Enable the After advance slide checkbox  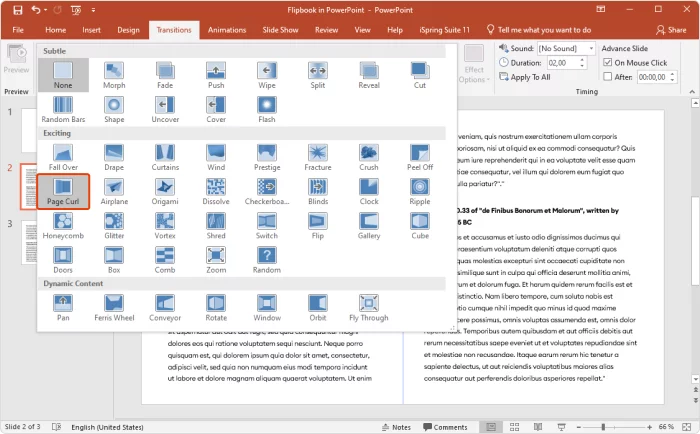click(x=608, y=77)
